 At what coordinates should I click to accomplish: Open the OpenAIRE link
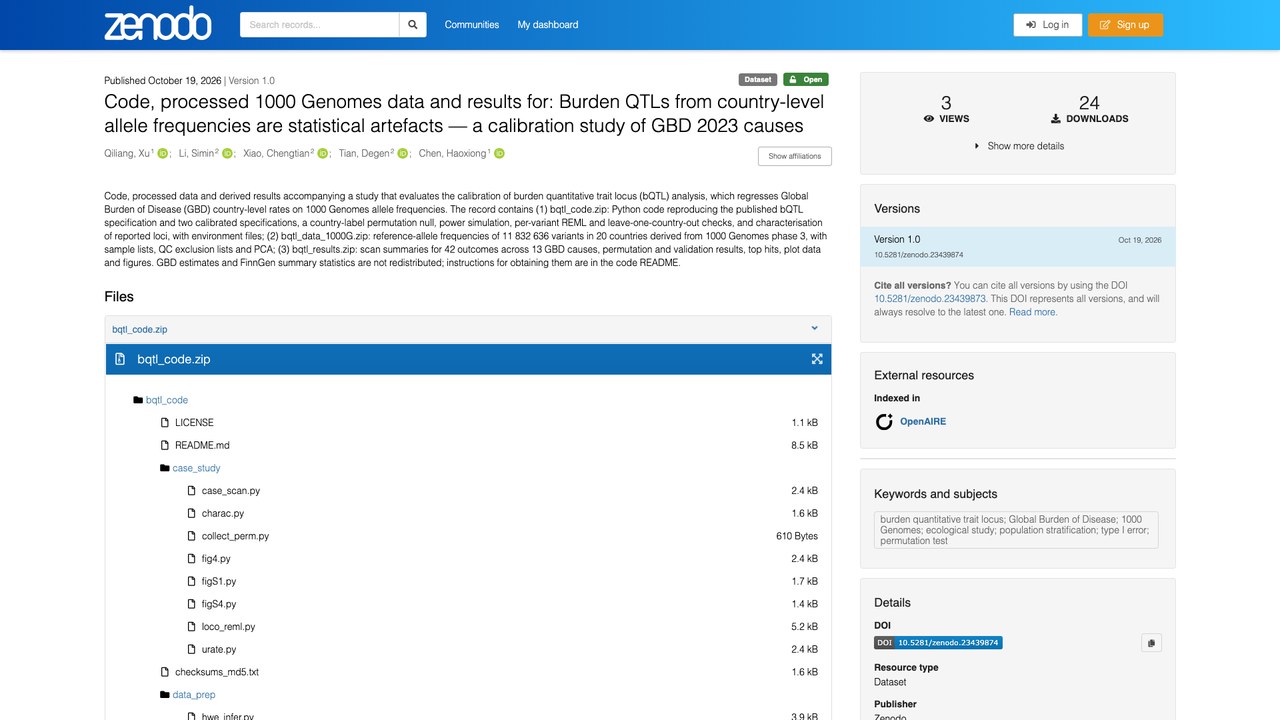[923, 422]
